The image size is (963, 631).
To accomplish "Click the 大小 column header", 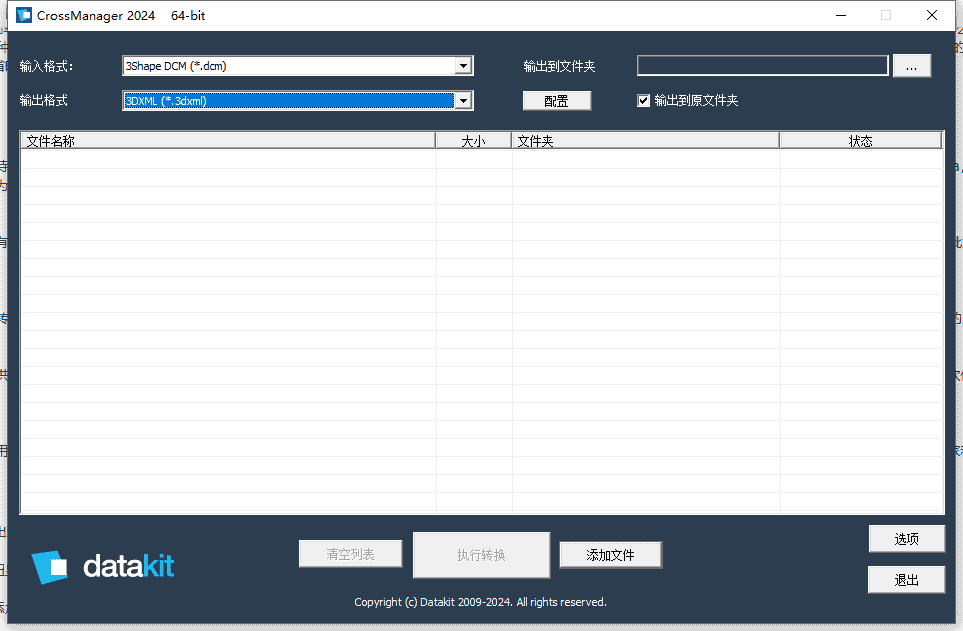I will point(473,140).
